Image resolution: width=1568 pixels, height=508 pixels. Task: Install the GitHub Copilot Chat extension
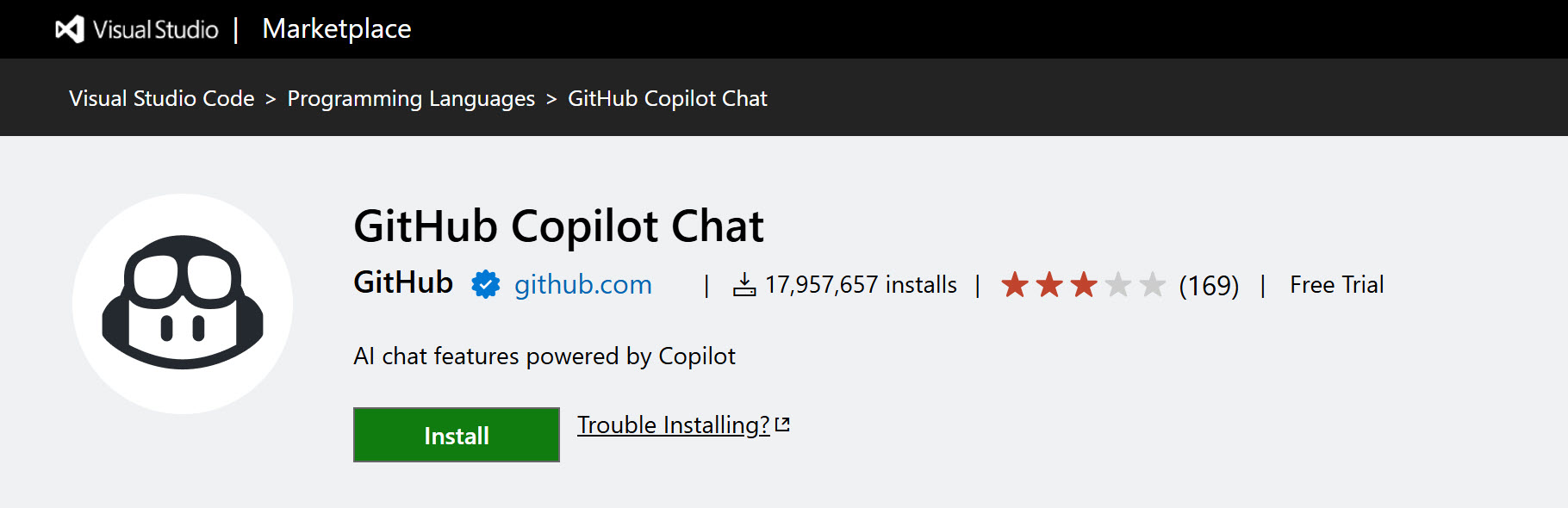click(x=456, y=436)
